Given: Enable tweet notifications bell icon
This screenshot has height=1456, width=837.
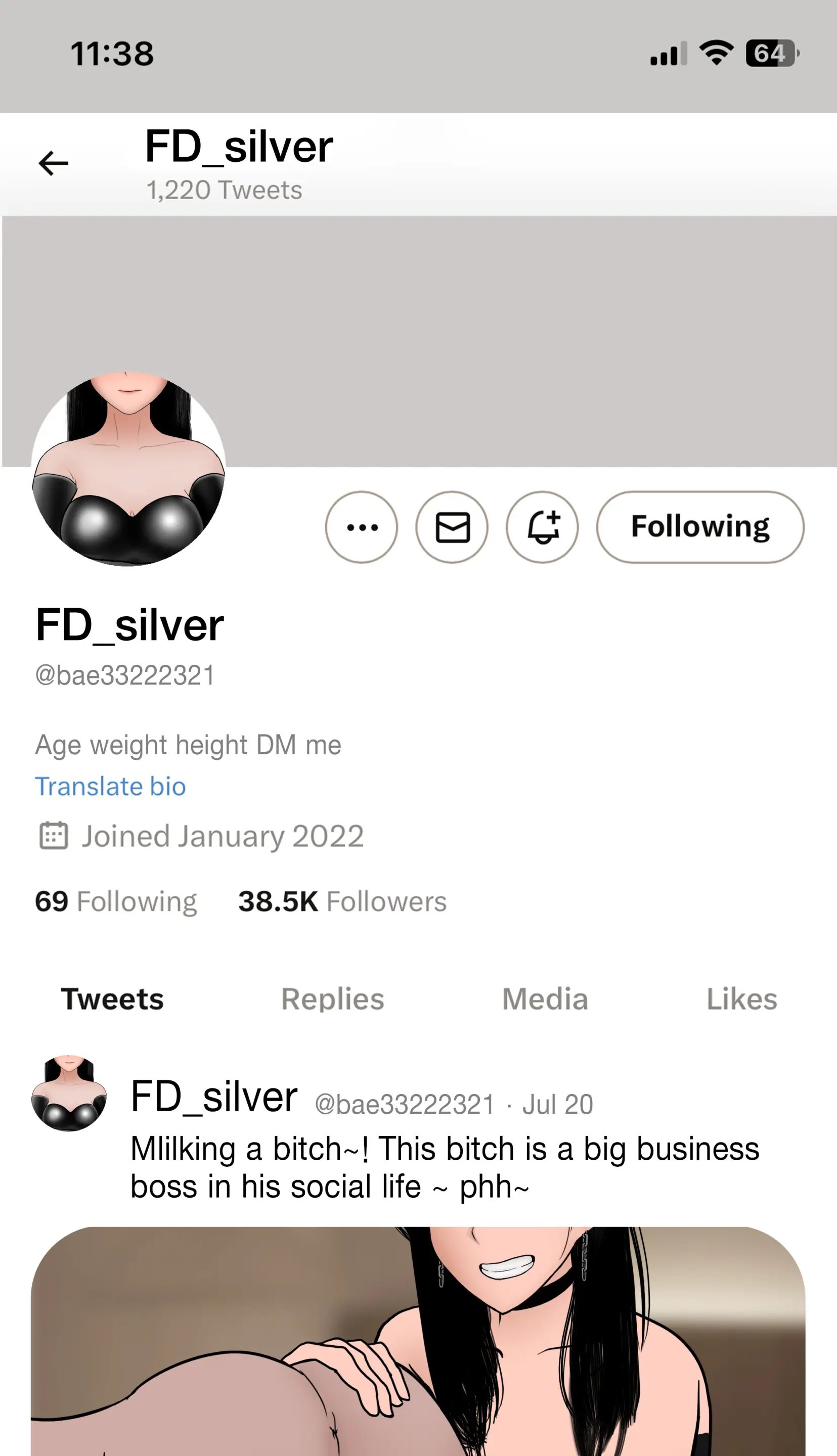Looking at the screenshot, I should (x=543, y=527).
